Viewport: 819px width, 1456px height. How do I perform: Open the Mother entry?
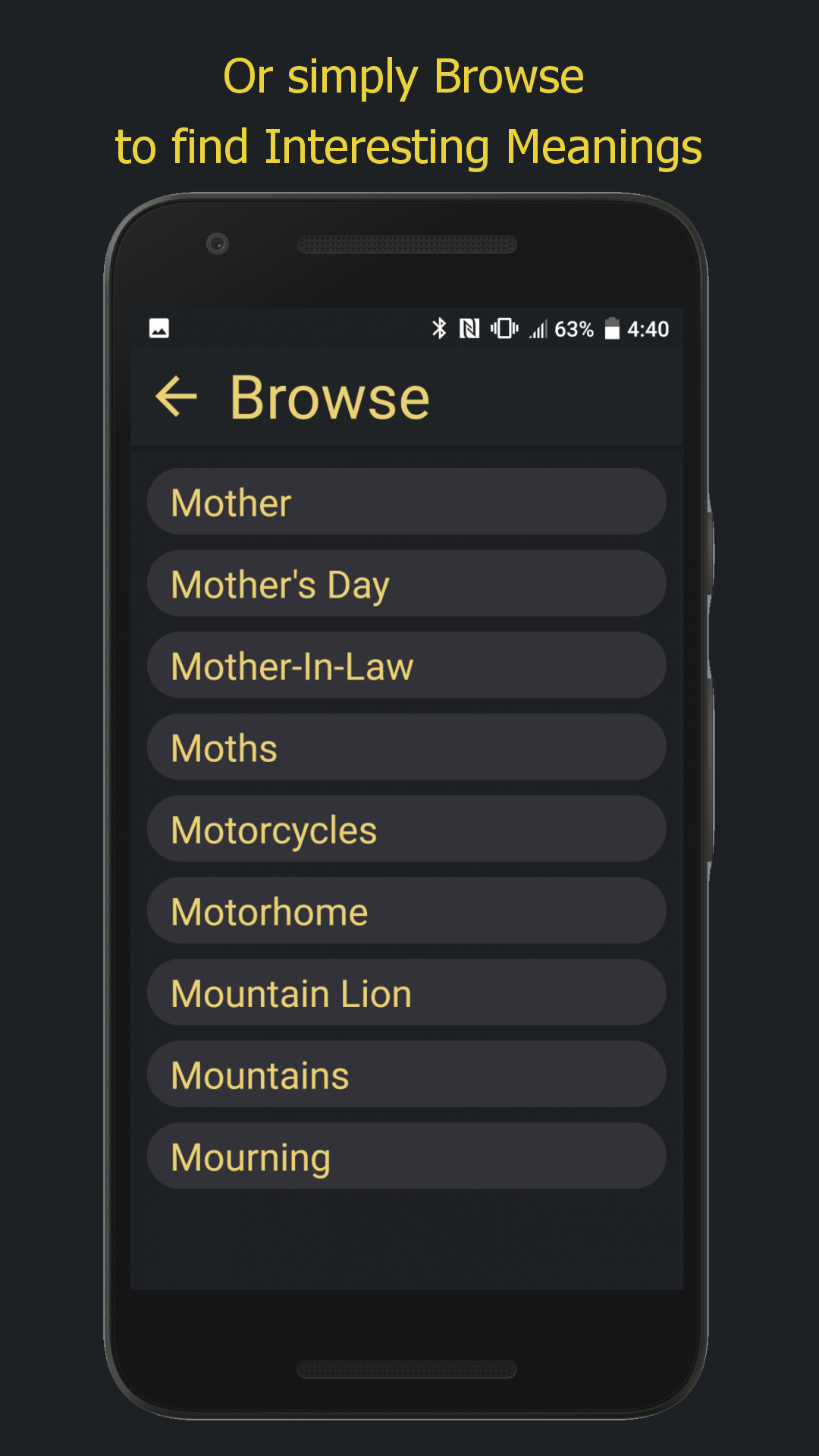406,502
